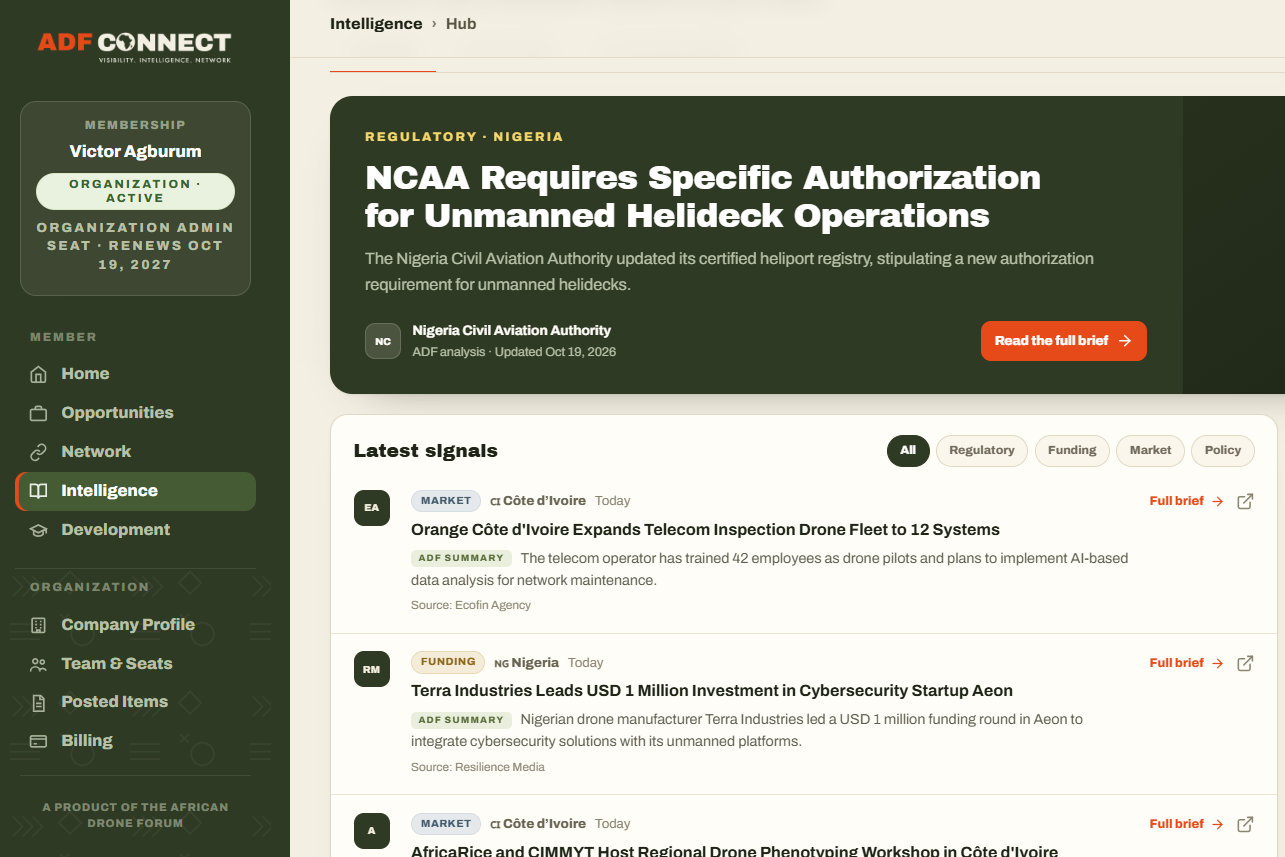Click the RM source avatar badge
This screenshot has width=1285, height=857.
(372, 669)
